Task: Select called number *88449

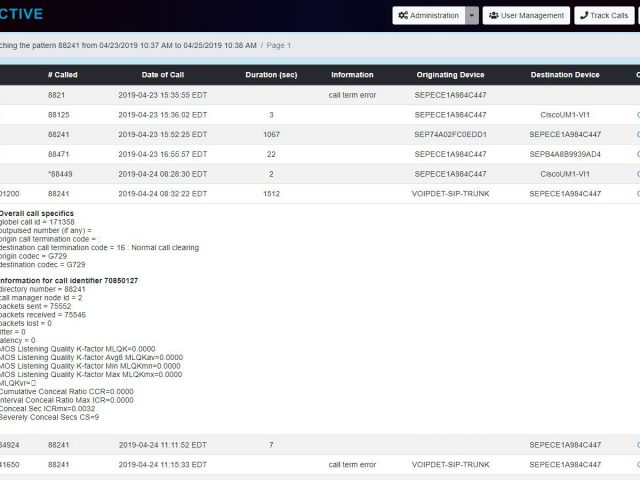Action: pyautogui.click(x=60, y=174)
